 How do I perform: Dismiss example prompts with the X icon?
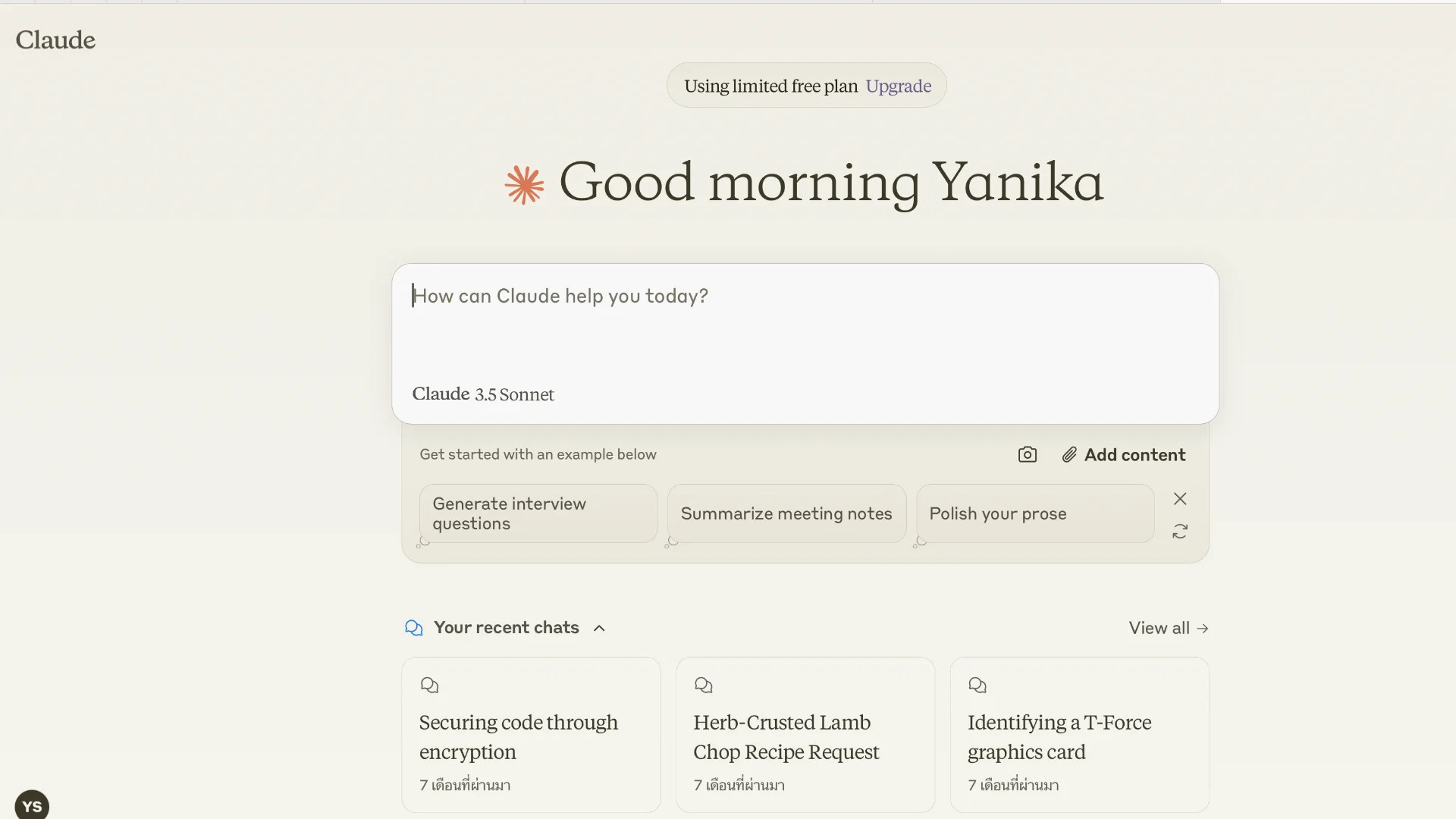[1180, 498]
